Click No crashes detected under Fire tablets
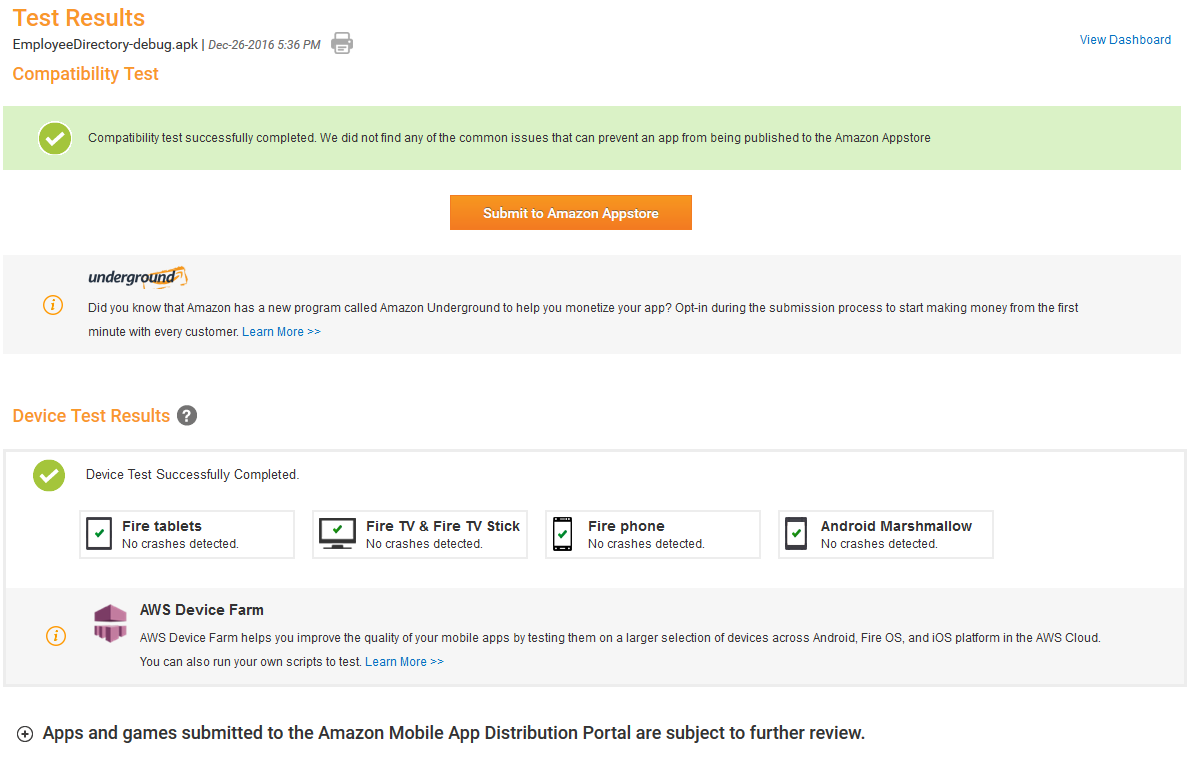The image size is (1188, 768). pyautogui.click(x=180, y=544)
